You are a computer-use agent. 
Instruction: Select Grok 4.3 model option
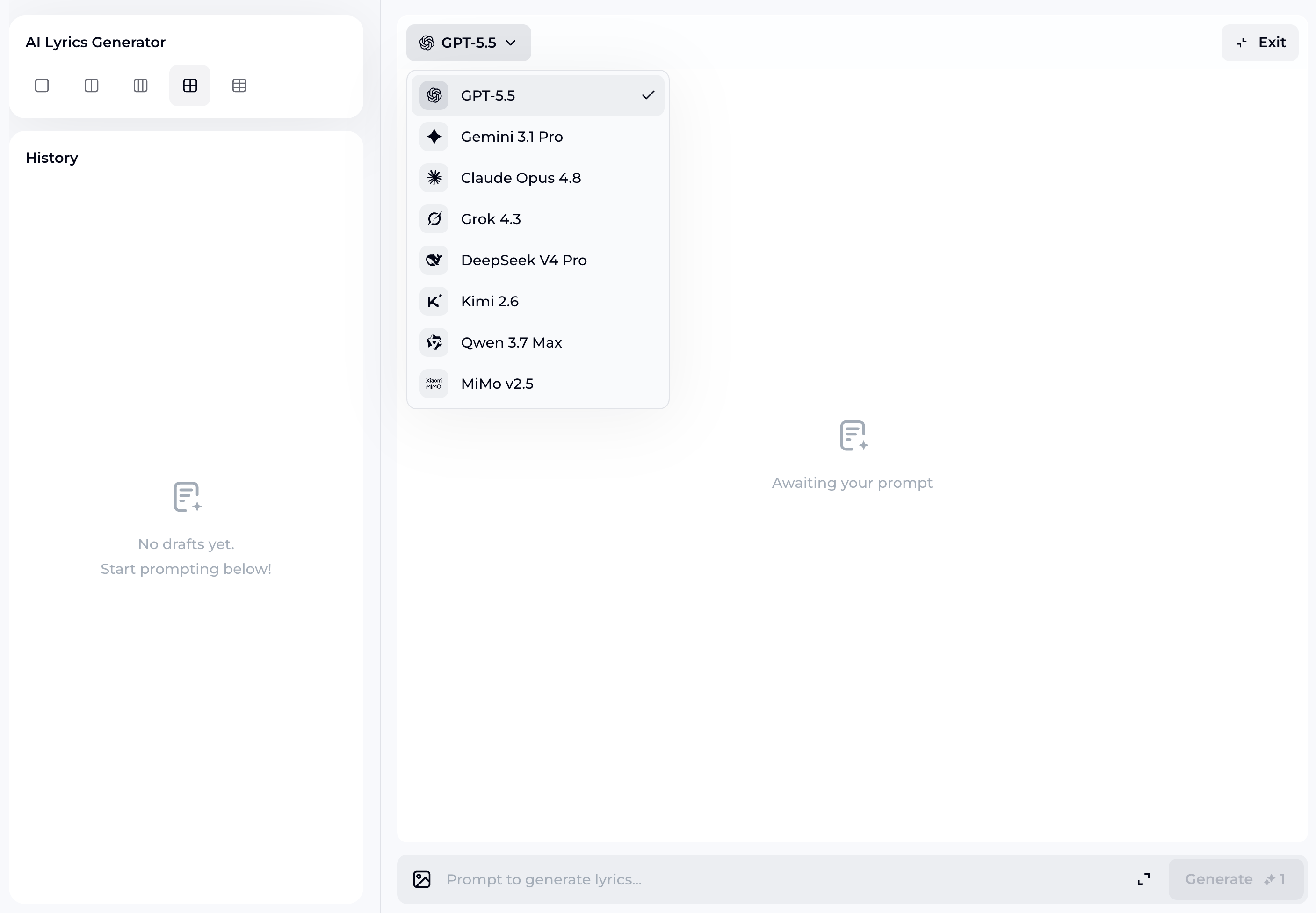click(x=538, y=219)
